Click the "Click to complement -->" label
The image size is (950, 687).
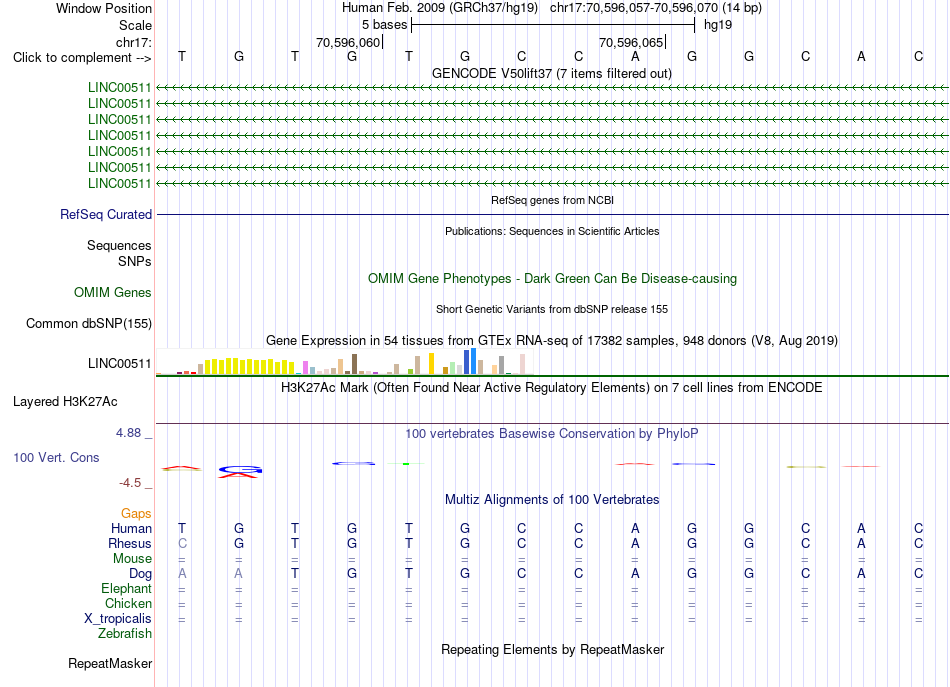point(82,58)
